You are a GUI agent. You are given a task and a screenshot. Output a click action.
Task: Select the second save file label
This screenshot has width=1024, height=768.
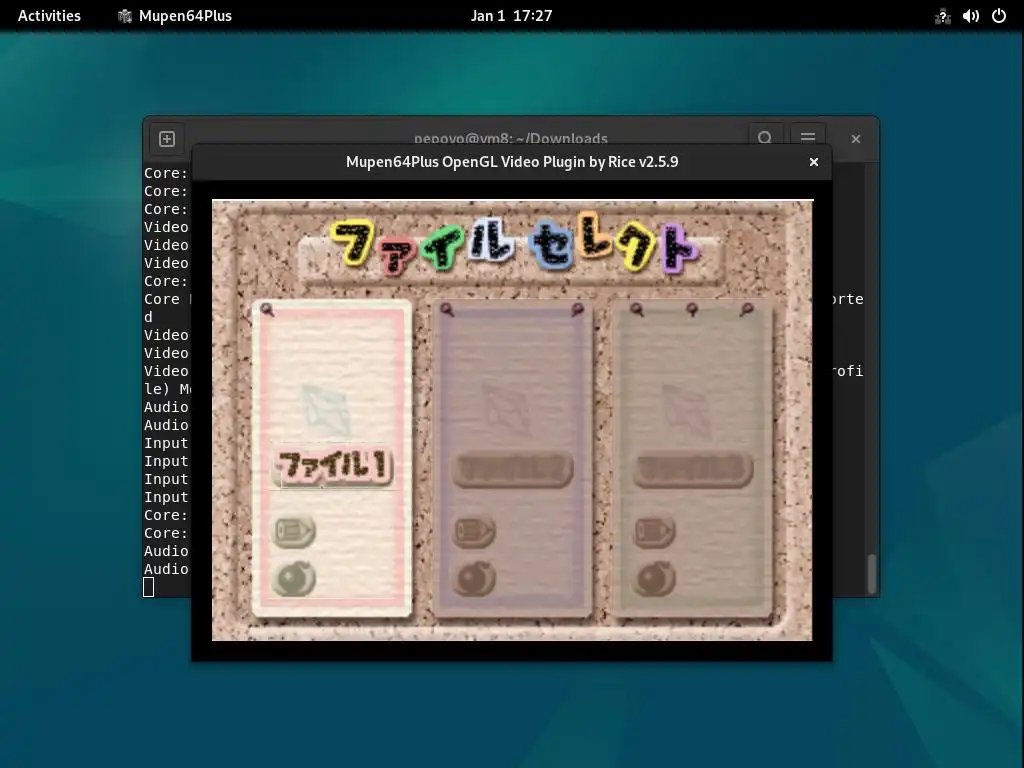pyautogui.click(x=513, y=470)
